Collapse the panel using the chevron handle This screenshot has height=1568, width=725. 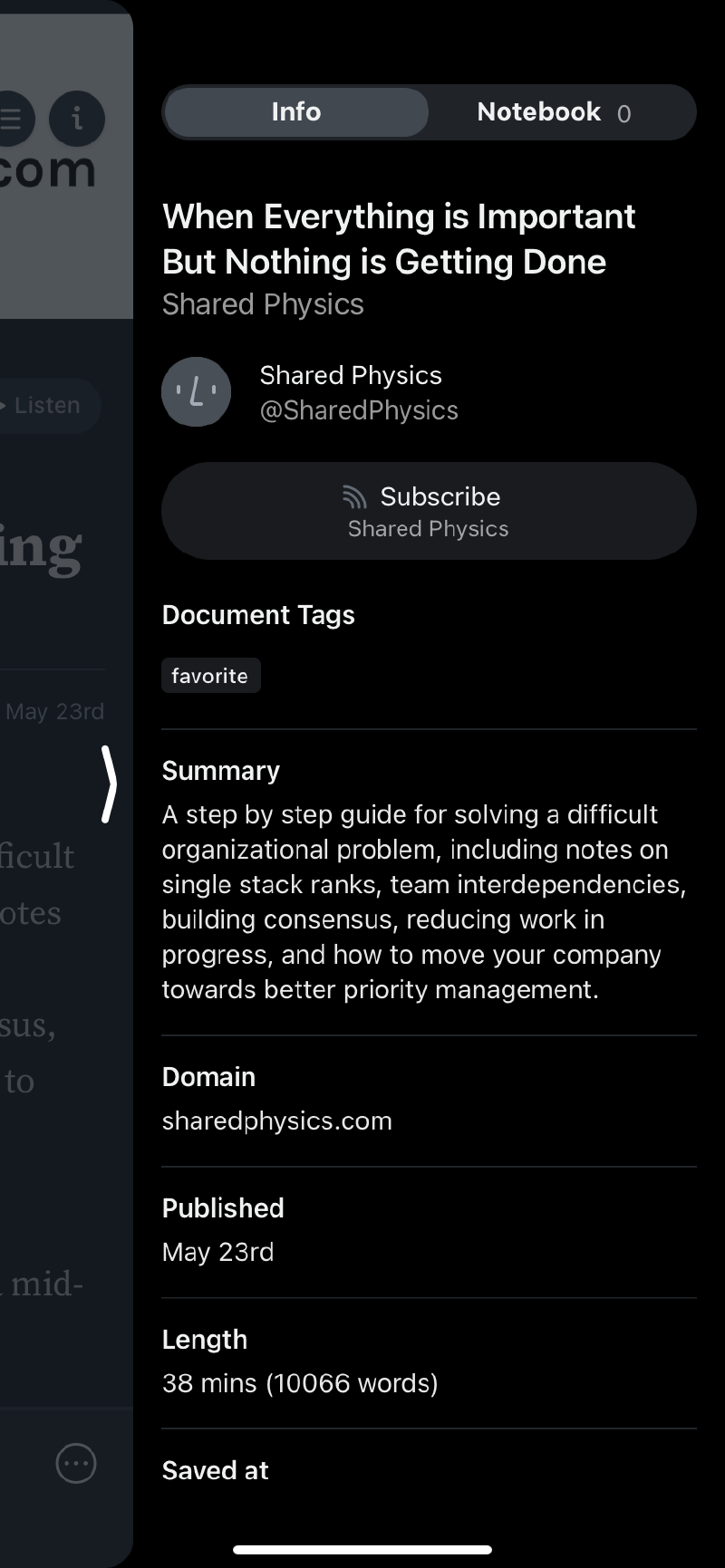click(x=109, y=784)
